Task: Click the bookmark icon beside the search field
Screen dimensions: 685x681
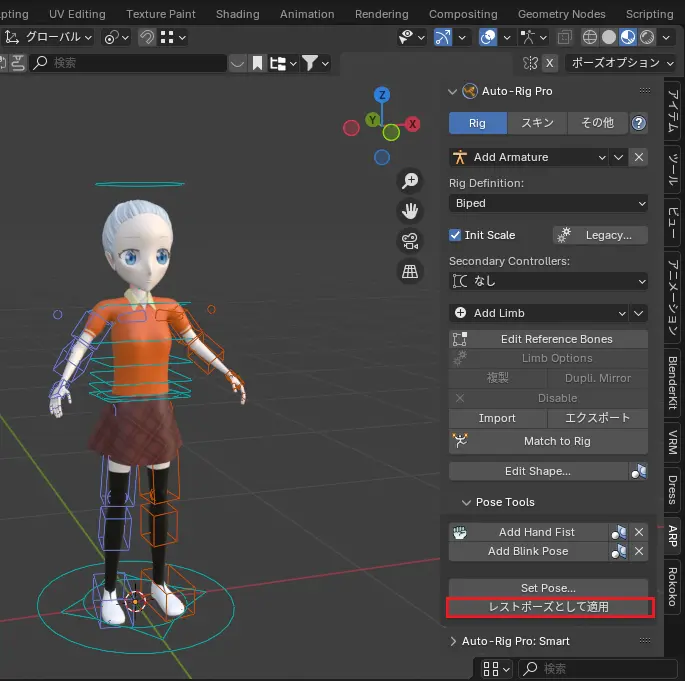Action: click(257, 63)
